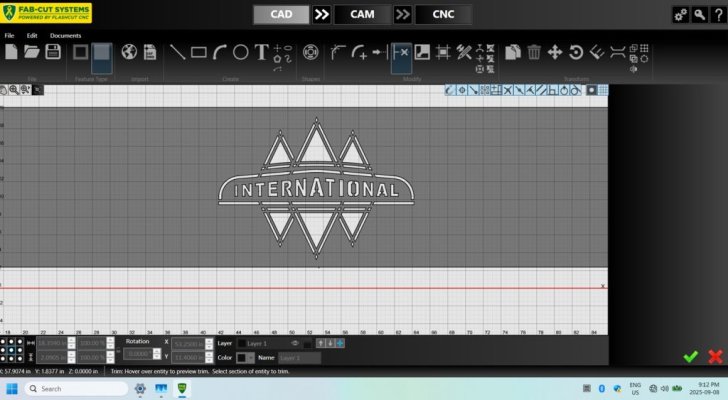This screenshot has width=728, height=400.
Task: Toggle the right-angle perpendicular snap icon
Action: click(552, 90)
